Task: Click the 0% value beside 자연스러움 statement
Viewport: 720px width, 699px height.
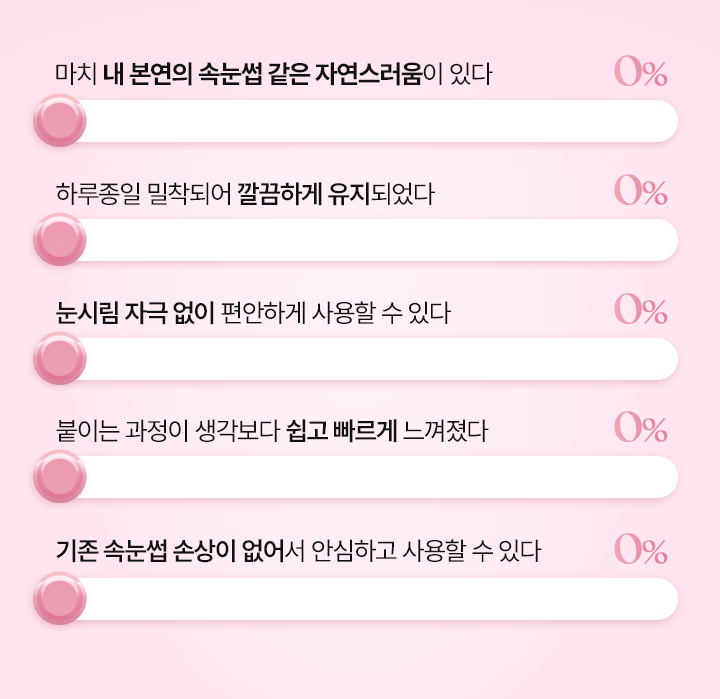Action: (x=641, y=73)
